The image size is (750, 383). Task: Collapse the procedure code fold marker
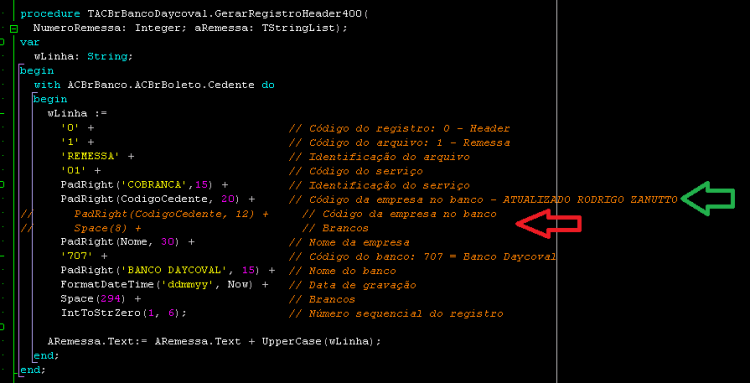13,28
